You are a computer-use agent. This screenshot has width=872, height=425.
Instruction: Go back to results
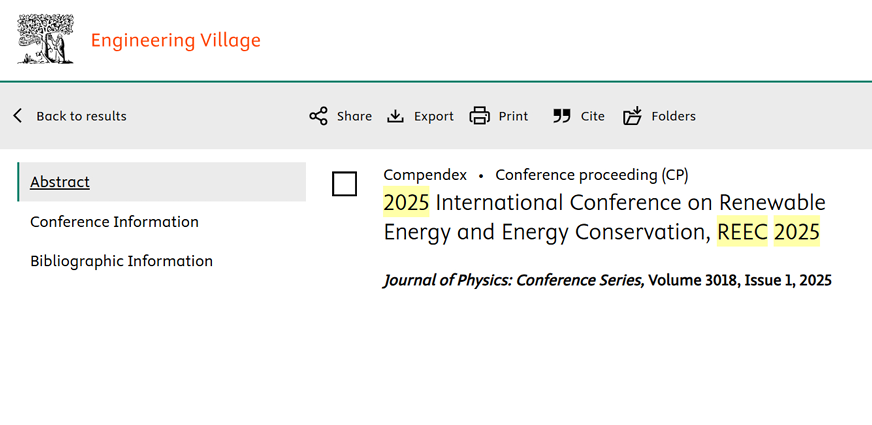pos(81,116)
